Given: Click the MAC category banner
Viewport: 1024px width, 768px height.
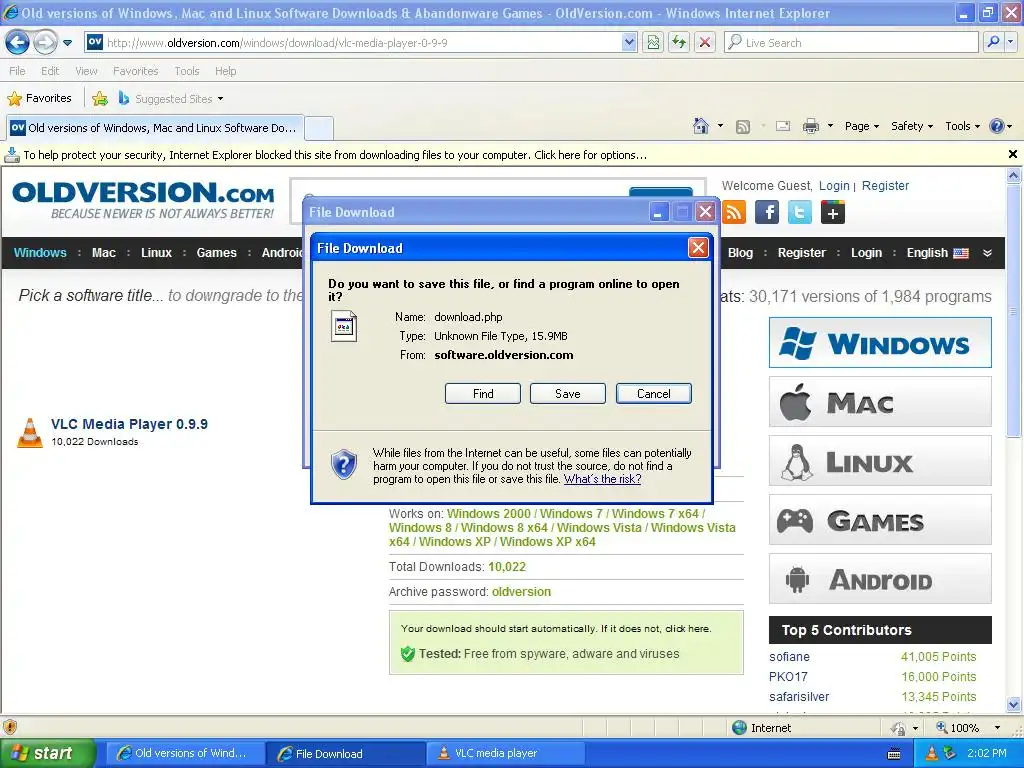Looking at the screenshot, I should tap(880, 402).
